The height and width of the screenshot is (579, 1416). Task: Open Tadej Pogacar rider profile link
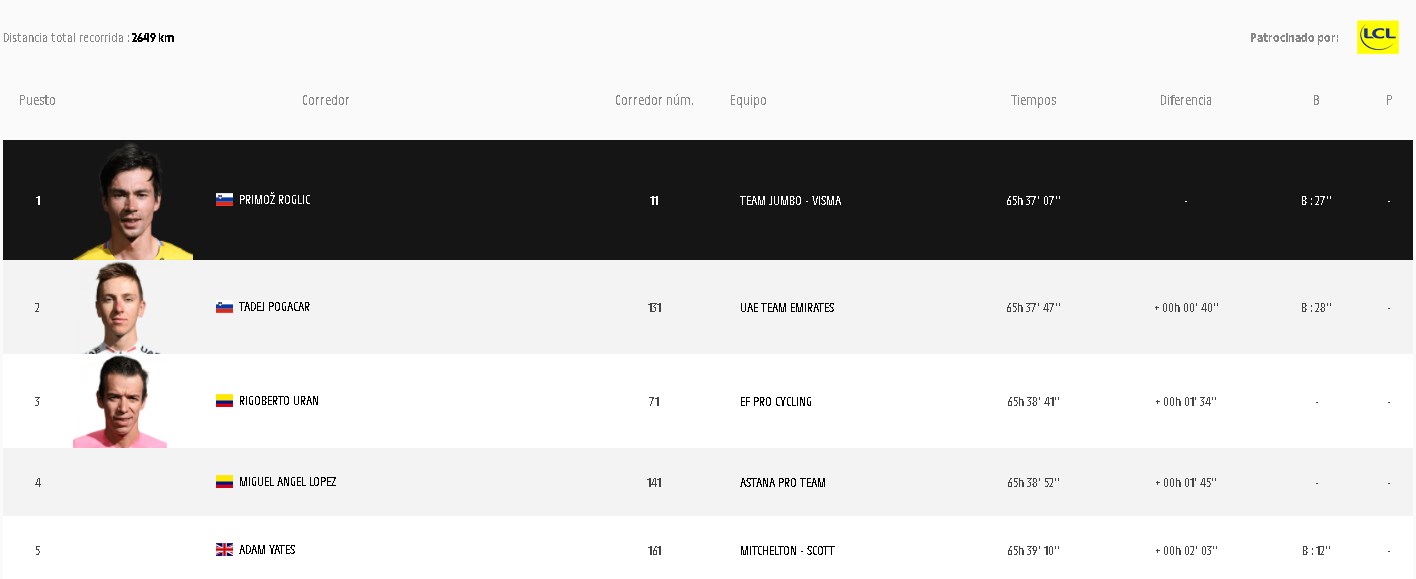[x=274, y=307]
